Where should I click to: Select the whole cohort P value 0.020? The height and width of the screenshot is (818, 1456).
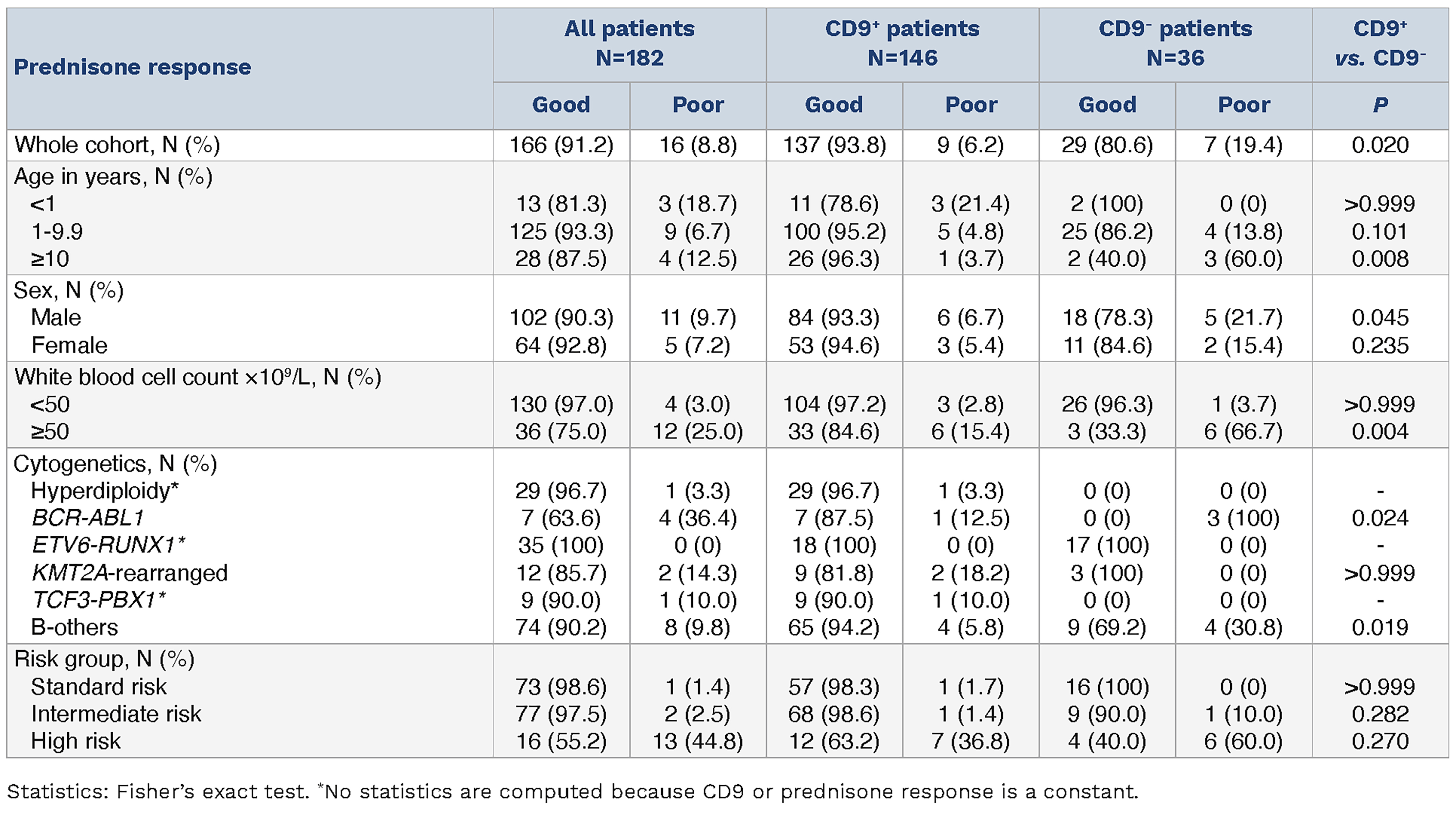1380,145
